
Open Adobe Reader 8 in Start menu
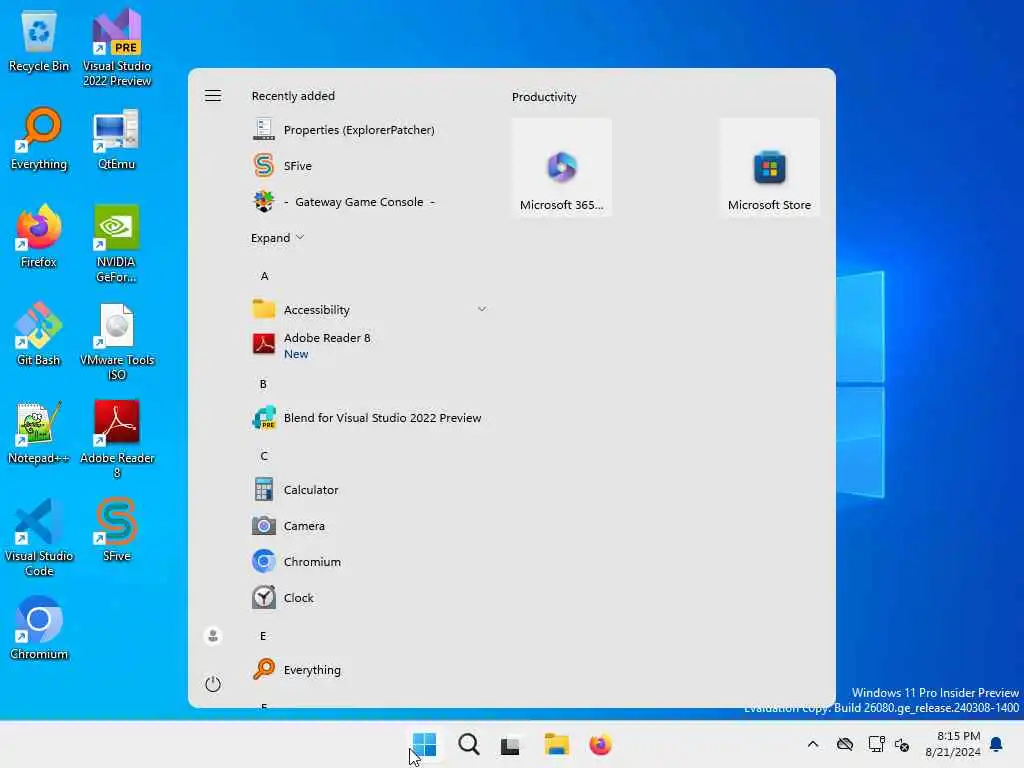click(x=370, y=345)
